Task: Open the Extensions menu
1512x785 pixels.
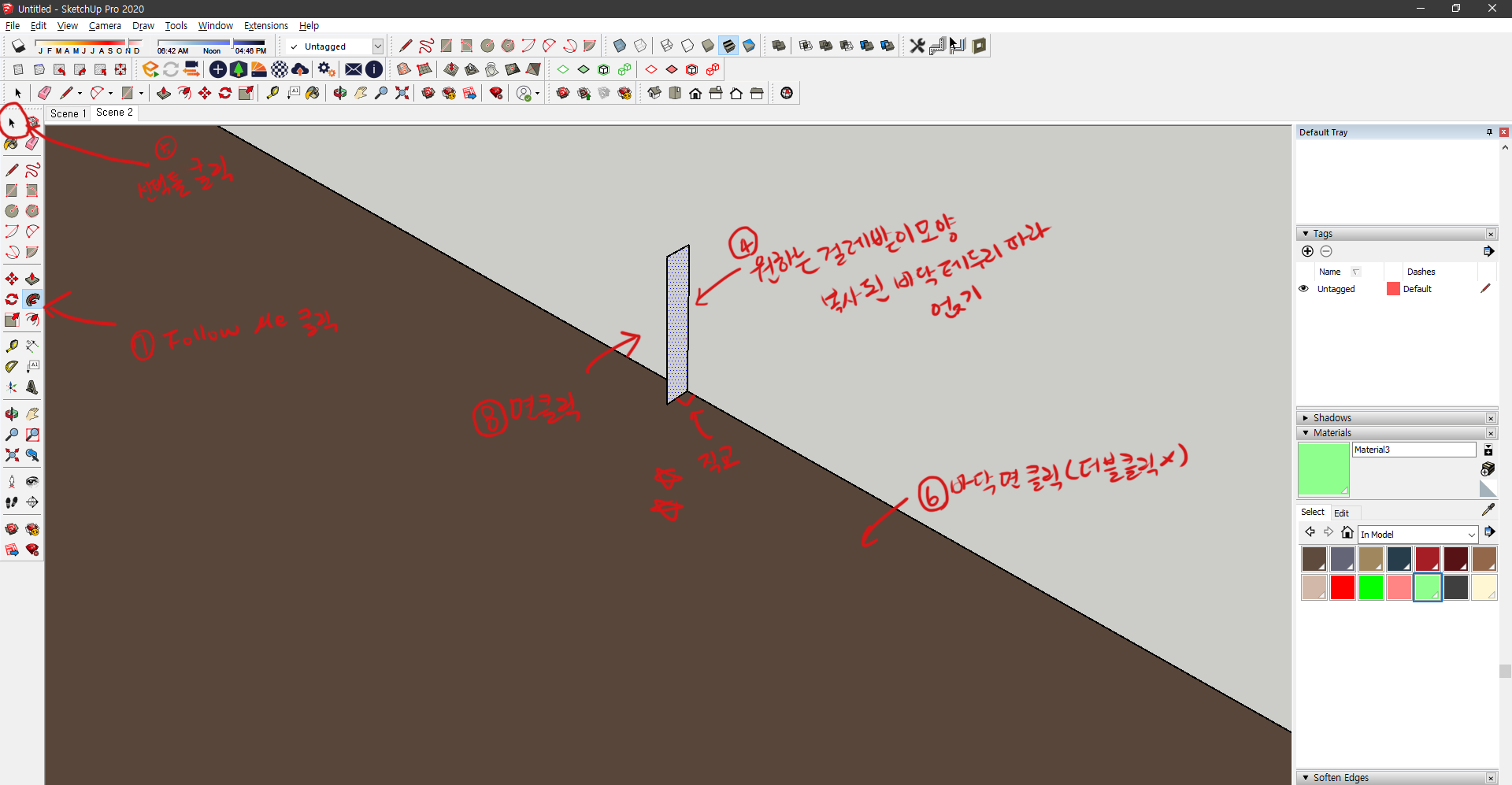Action: [265, 26]
